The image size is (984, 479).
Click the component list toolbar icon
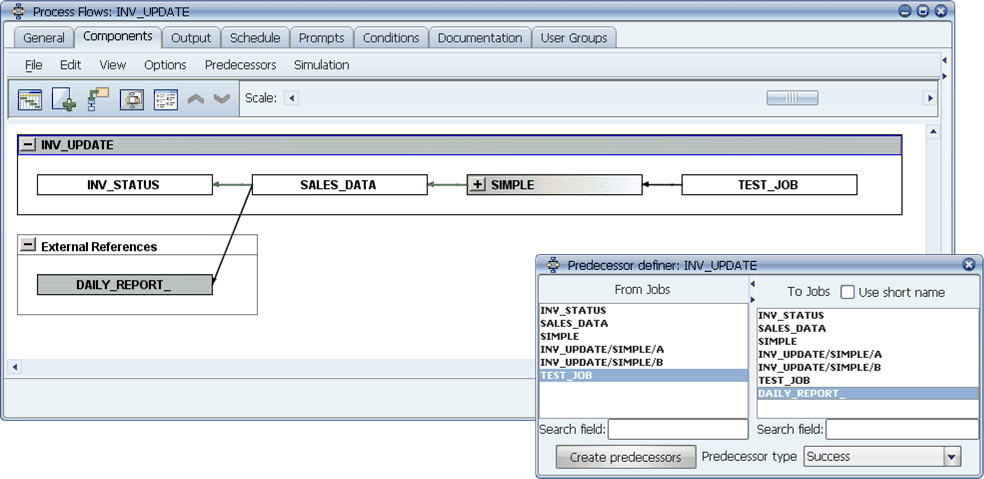165,99
